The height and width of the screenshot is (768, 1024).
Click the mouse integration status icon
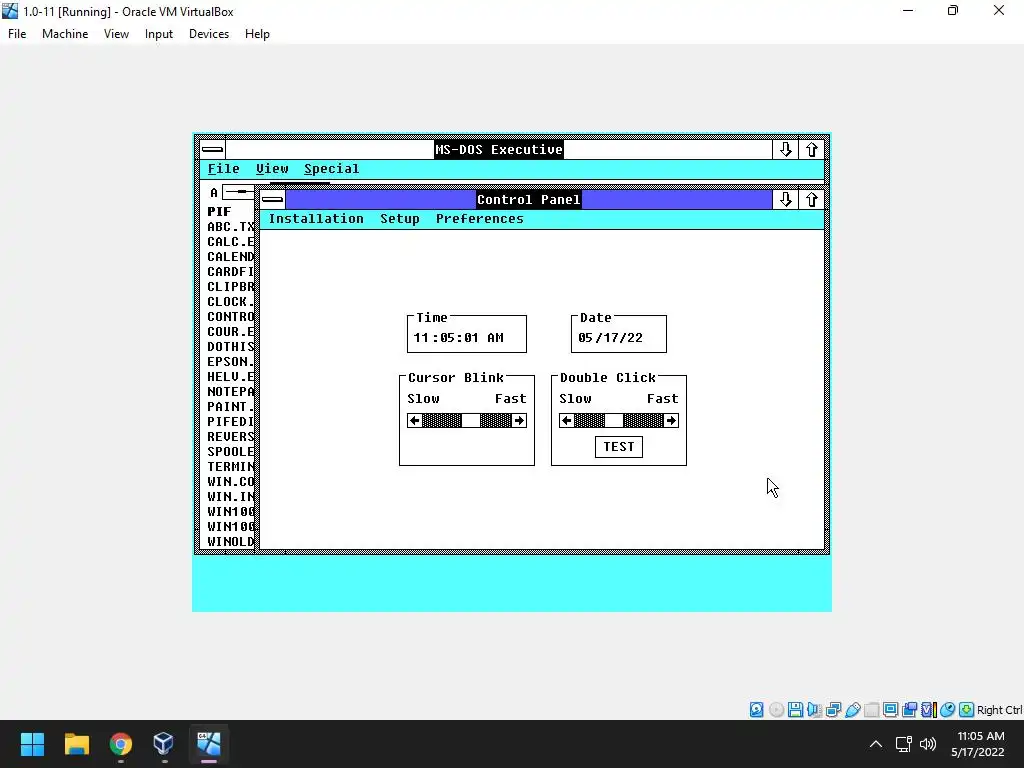click(948, 710)
